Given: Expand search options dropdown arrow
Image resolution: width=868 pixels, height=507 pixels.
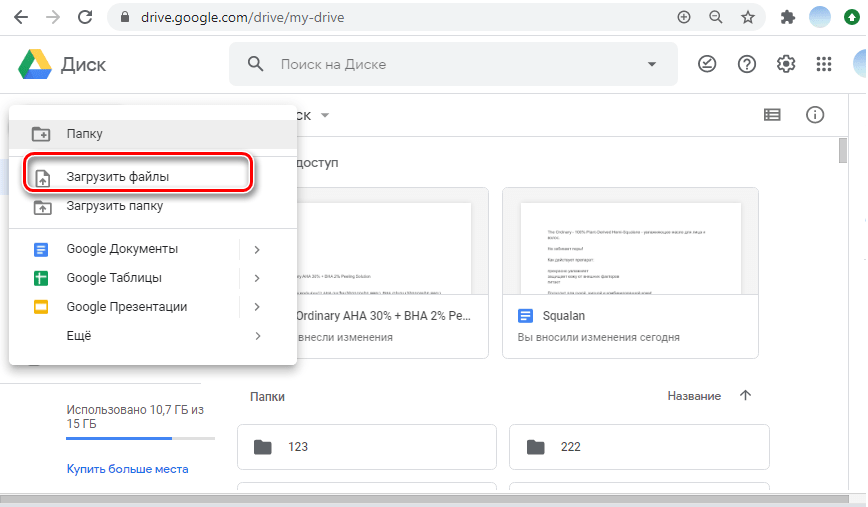Looking at the screenshot, I should pos(652,64).
